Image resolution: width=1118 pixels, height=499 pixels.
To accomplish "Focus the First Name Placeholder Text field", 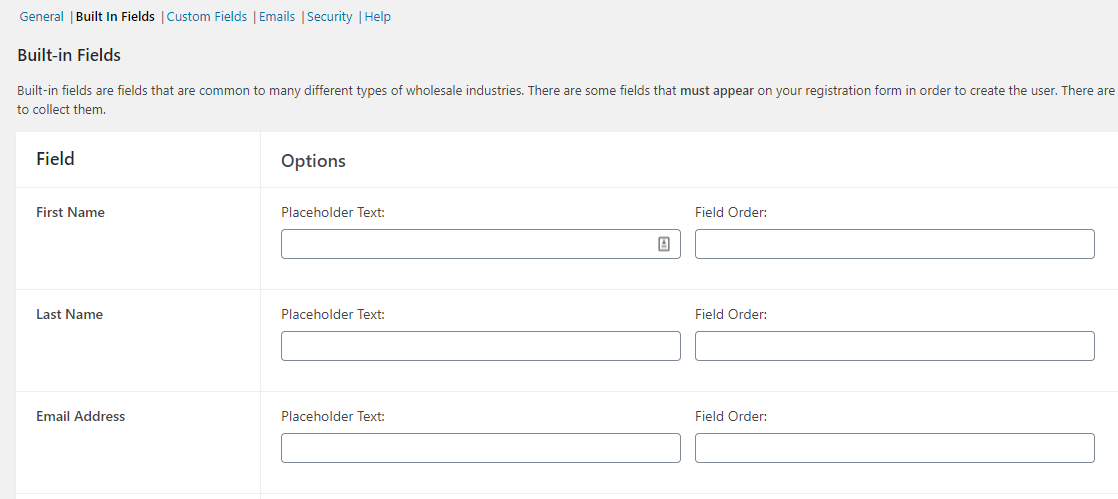I will 465,244.
